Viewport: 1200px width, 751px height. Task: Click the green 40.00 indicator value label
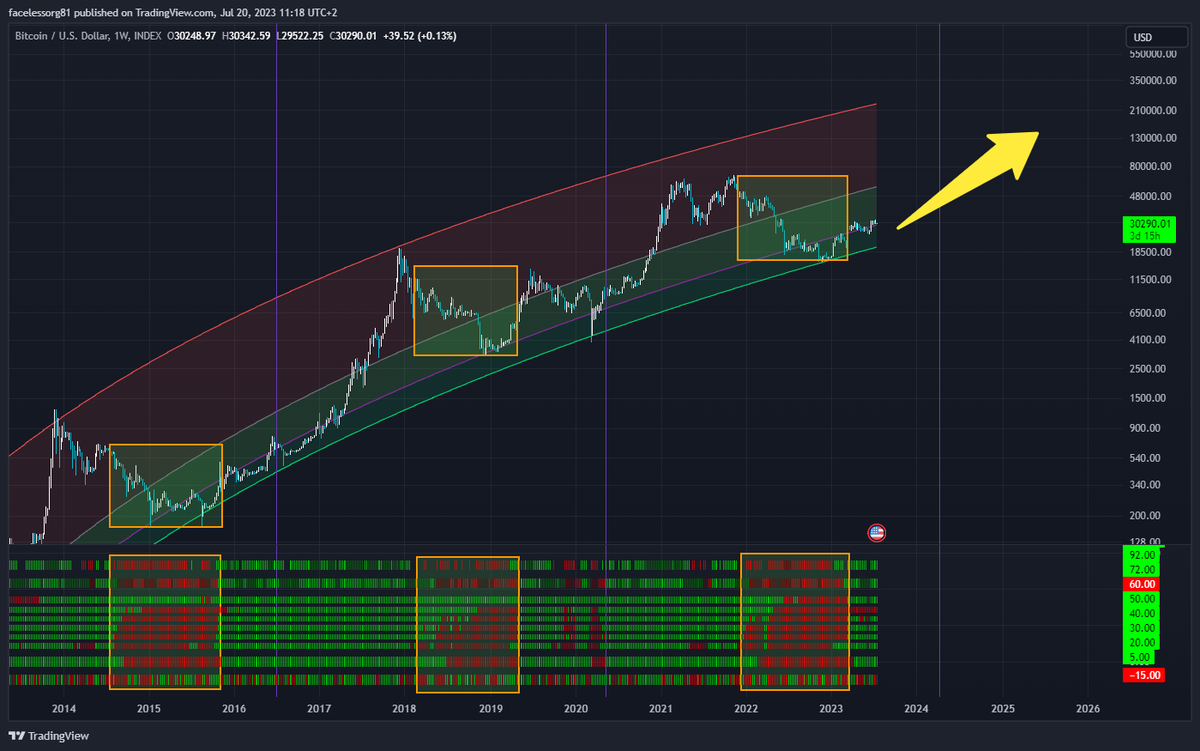pos(1142,613)
